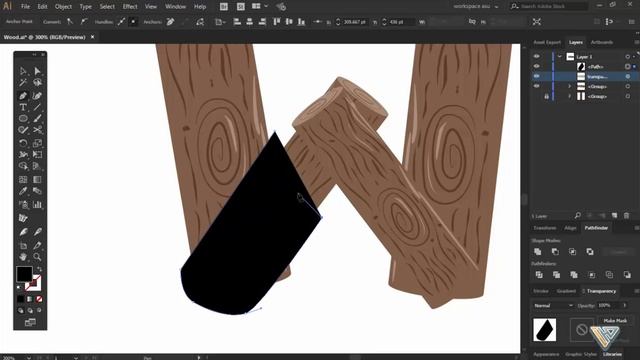Select the Lasso tool
Viewport: 640px width, 360px height.
pos(37,83)
